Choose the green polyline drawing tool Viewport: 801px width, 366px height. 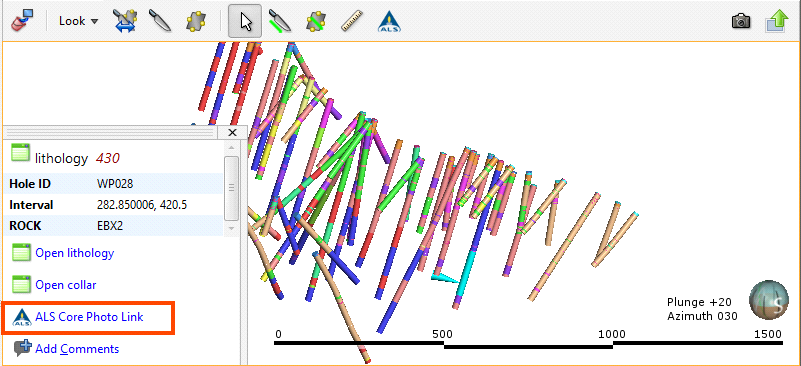280,21
